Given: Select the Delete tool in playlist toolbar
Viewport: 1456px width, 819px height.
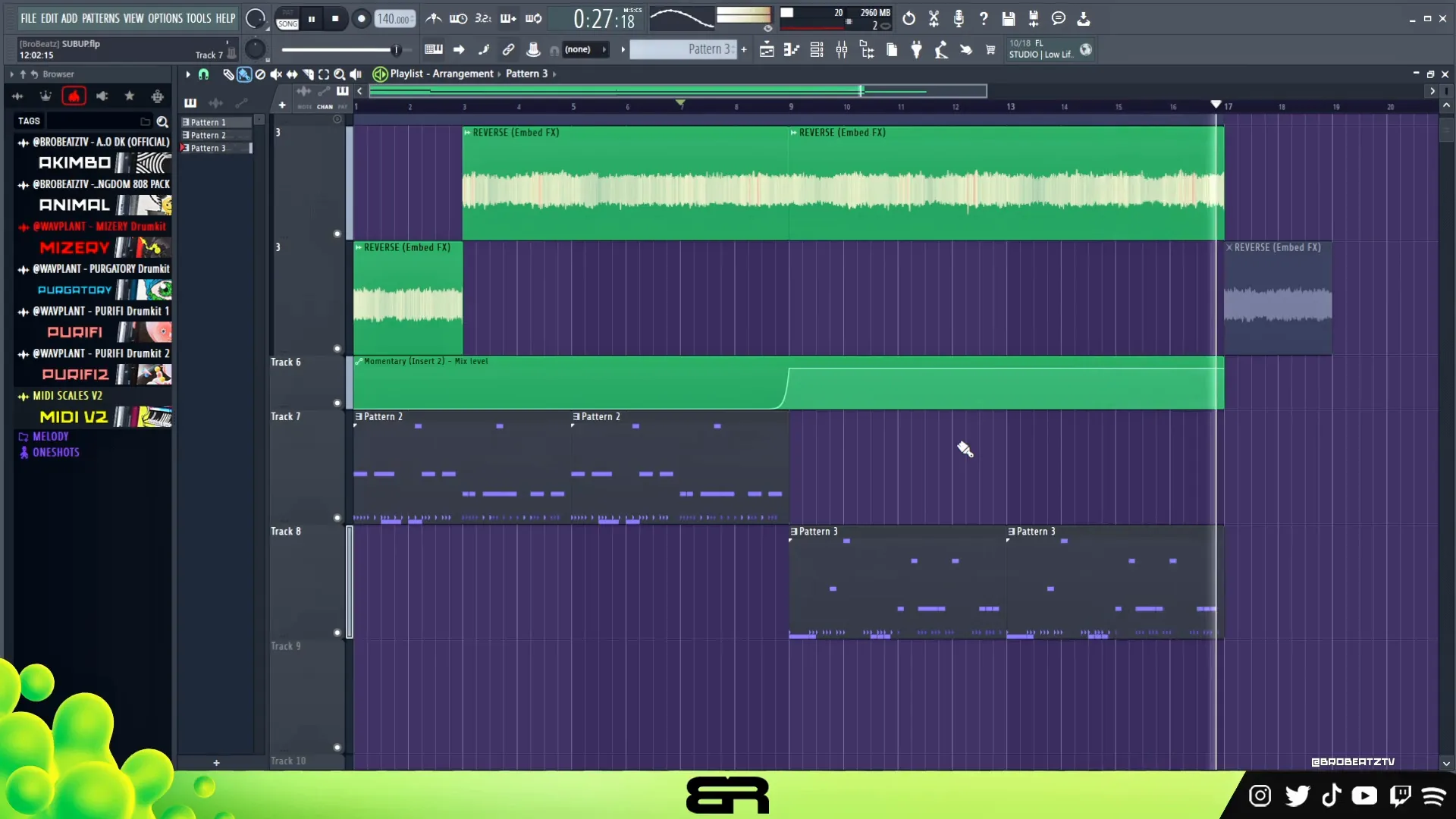Looking at the screenshot, I should coord(260,74).
